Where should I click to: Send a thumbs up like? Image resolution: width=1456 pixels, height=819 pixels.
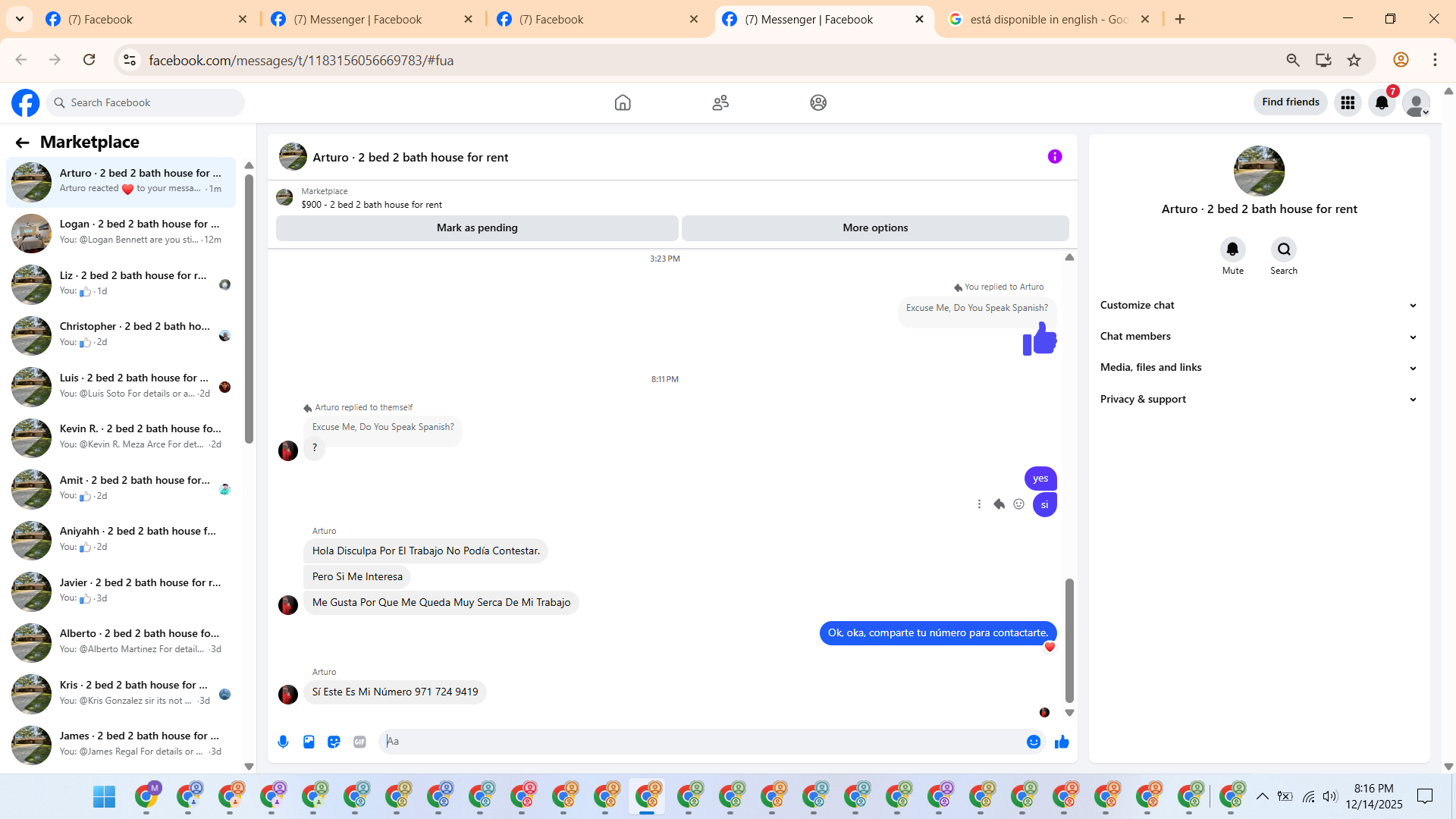click(x=1062, y=742)
